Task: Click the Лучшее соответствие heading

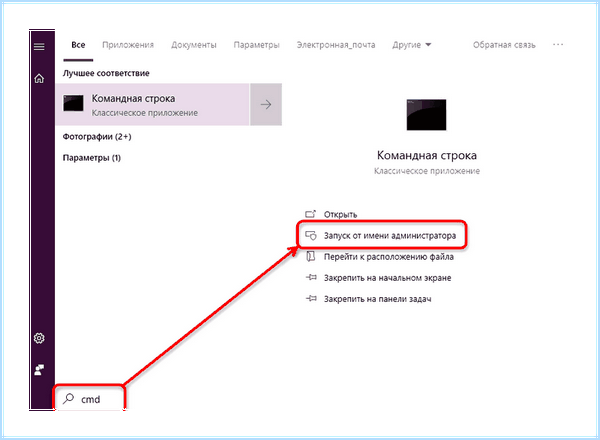Action: click(x=106, y=73)
